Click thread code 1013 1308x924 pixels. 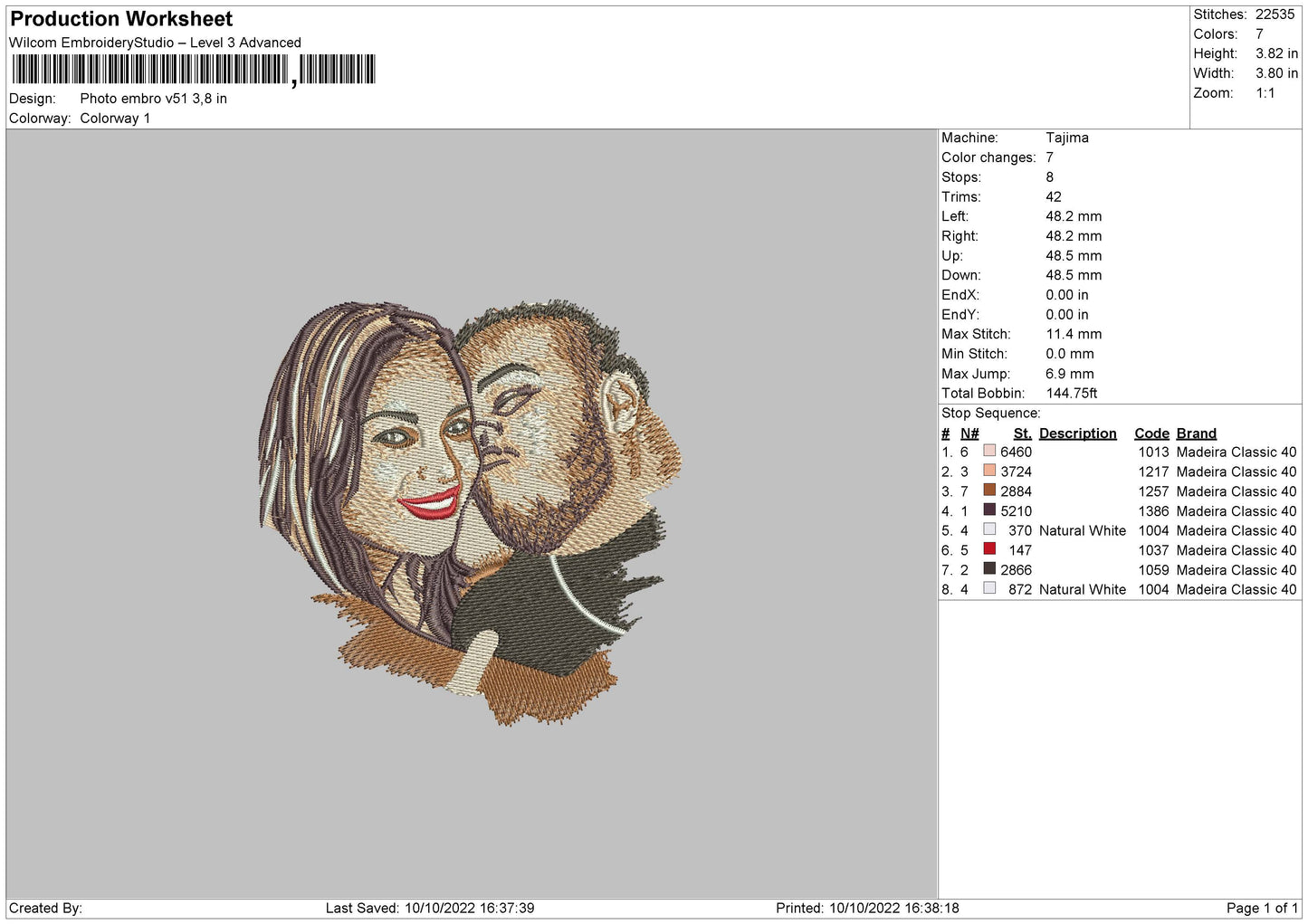tap(1154, 452)
